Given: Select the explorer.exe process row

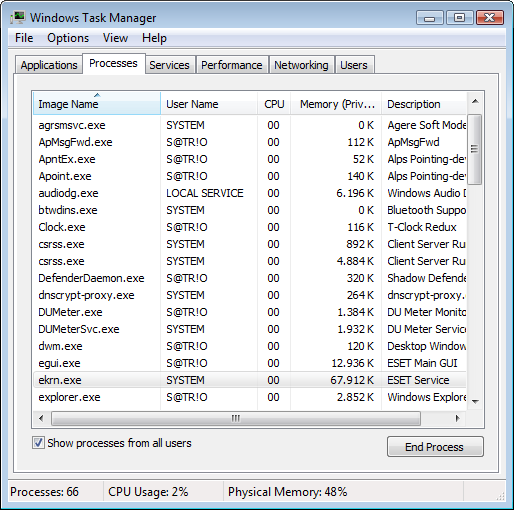Looking at the screenshot, I should coord(250,397).
